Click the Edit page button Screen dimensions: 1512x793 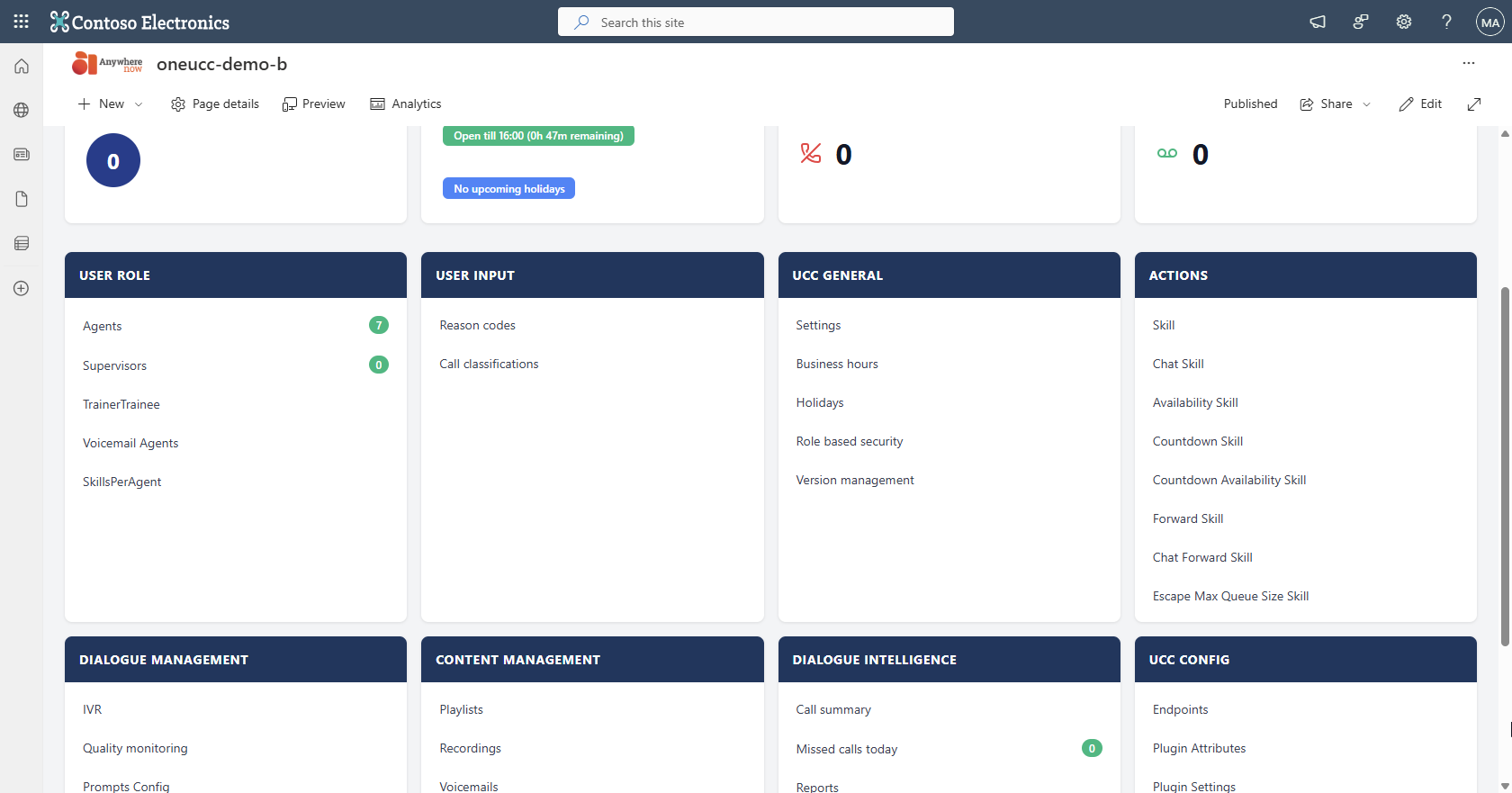[1420, 104]
